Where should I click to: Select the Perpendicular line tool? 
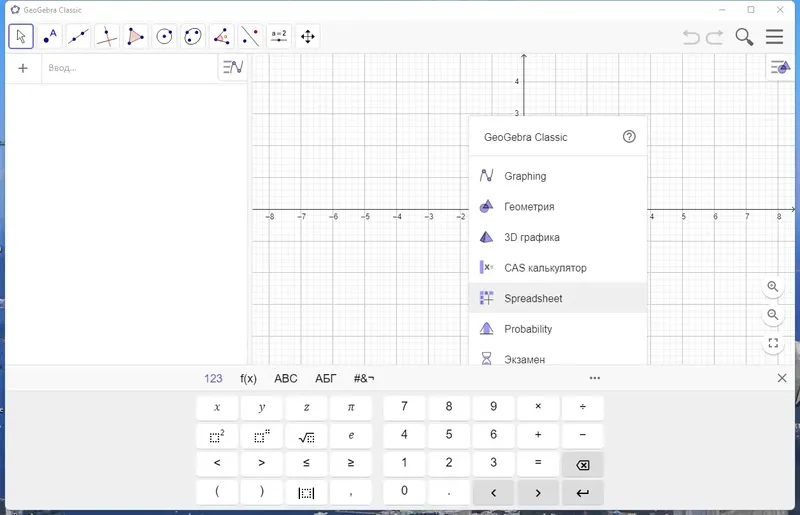(107, 36)
